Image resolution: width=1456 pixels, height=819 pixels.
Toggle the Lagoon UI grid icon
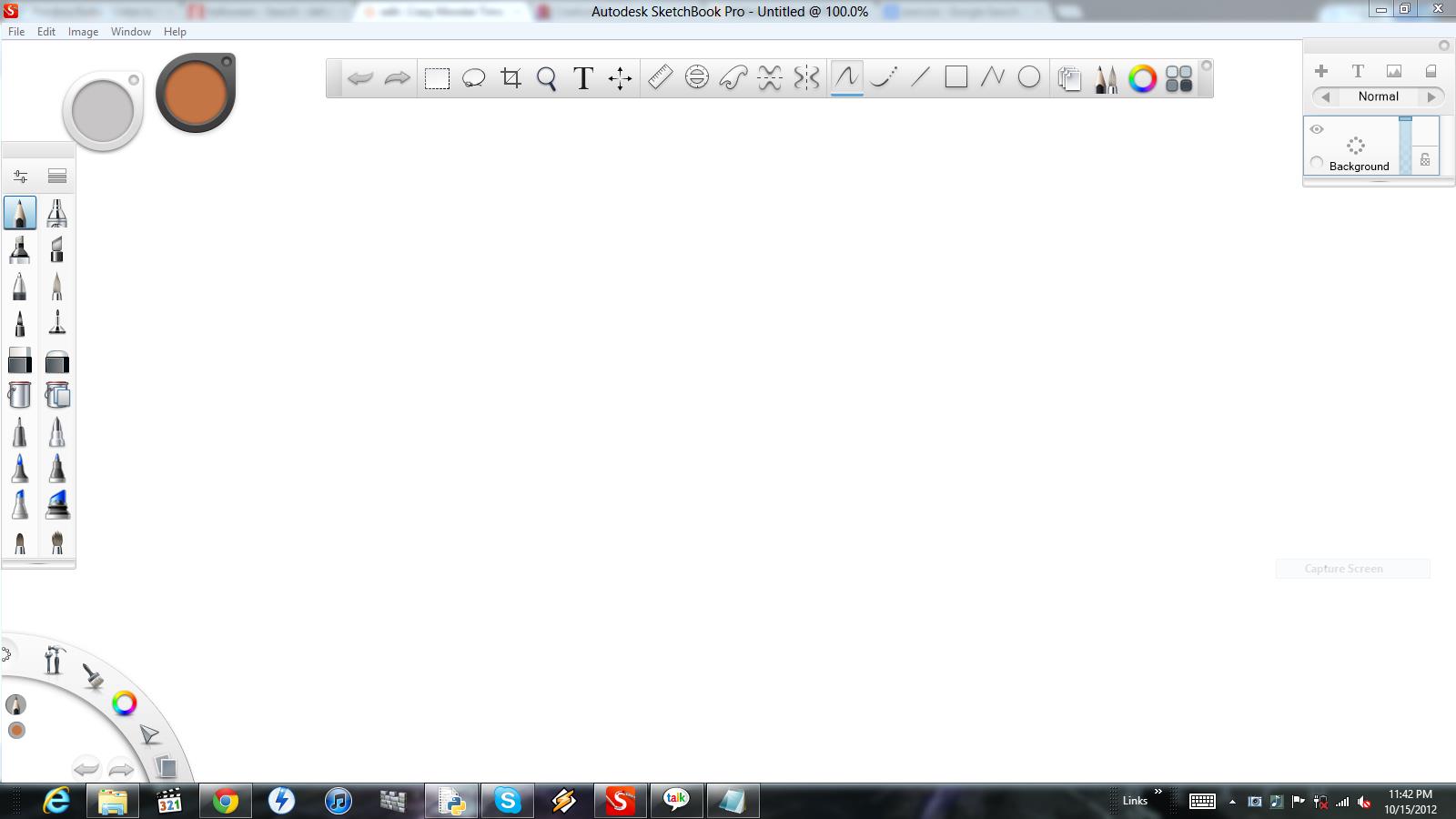pos(1178,79)
